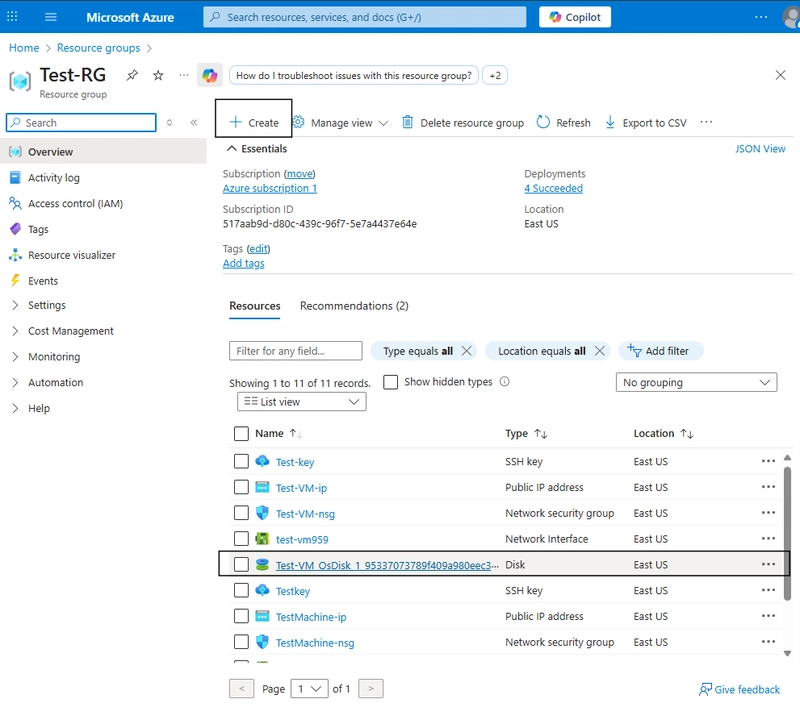Screen dimensions: 800x724
Task: Open more options beside Test-RG title
Action: click(x=184, y=76)
